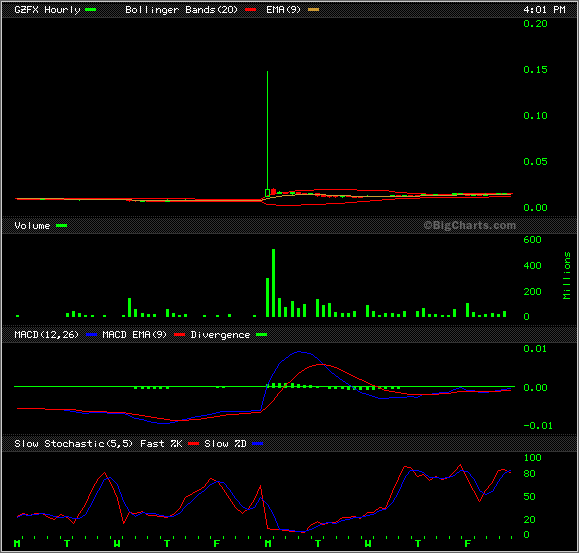The height and width of the screenshot is (553, 579).
Task: Click the BigCharts.com watermark
Action: pos(469,225)
